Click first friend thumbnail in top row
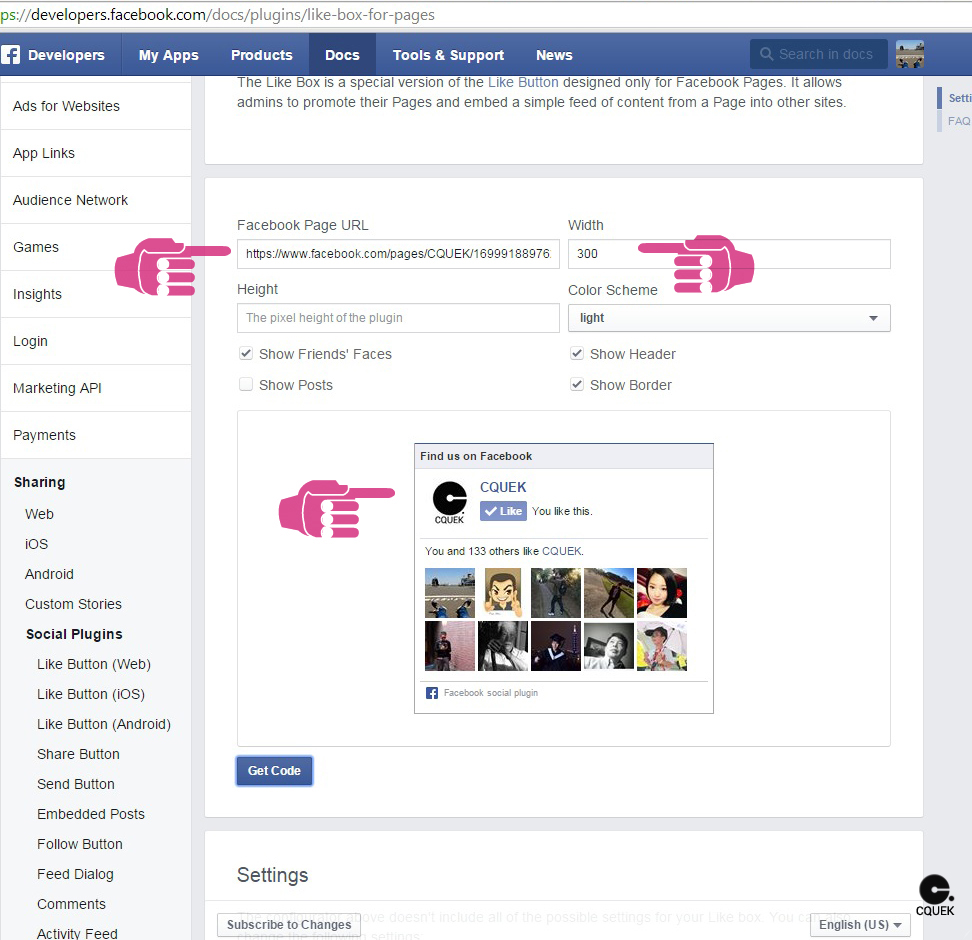 [x=449, y=593]
